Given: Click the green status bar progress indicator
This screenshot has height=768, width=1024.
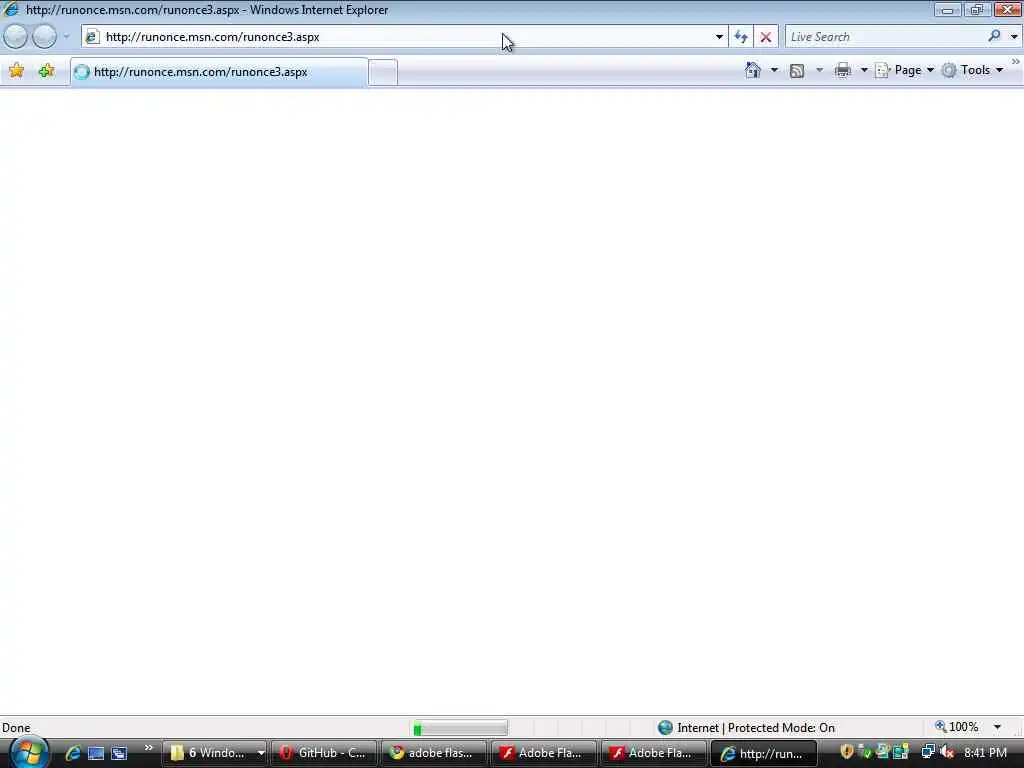Looking at the screenshot, I should tap(460, 728).
